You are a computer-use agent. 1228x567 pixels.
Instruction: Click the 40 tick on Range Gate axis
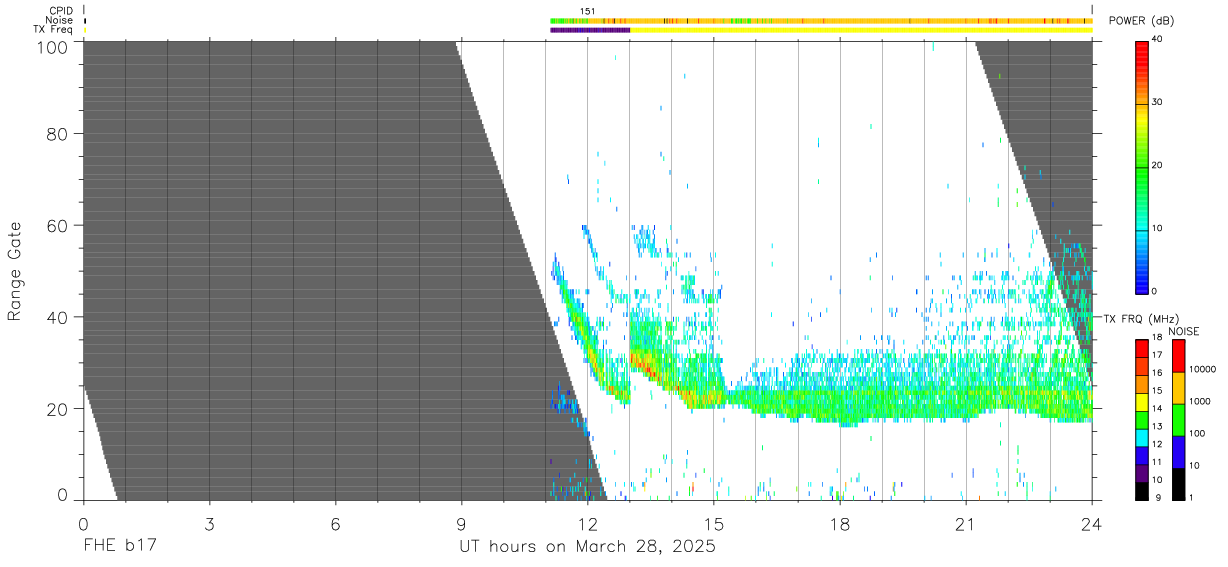tap(59, 317)
